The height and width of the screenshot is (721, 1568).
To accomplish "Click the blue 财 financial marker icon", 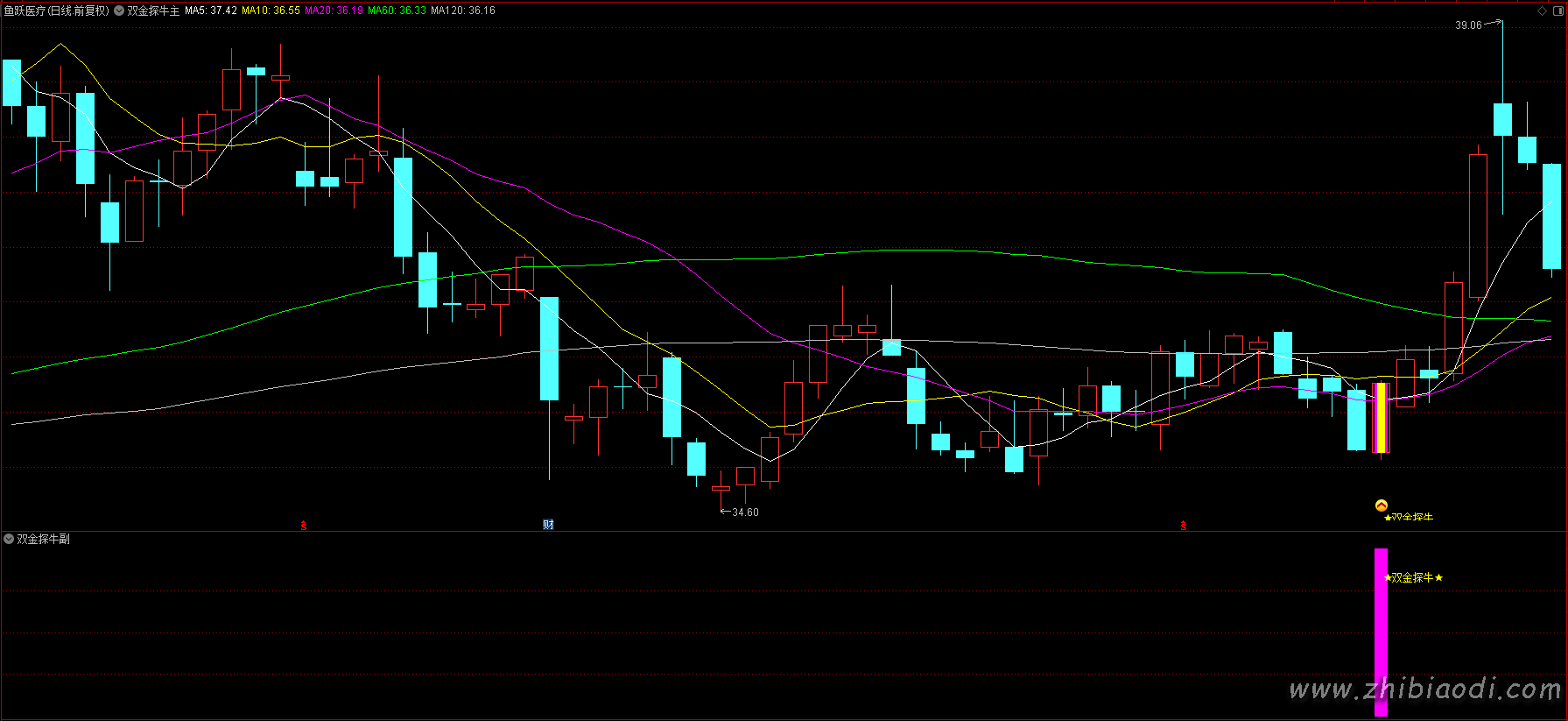I will [x=548, y=525].
